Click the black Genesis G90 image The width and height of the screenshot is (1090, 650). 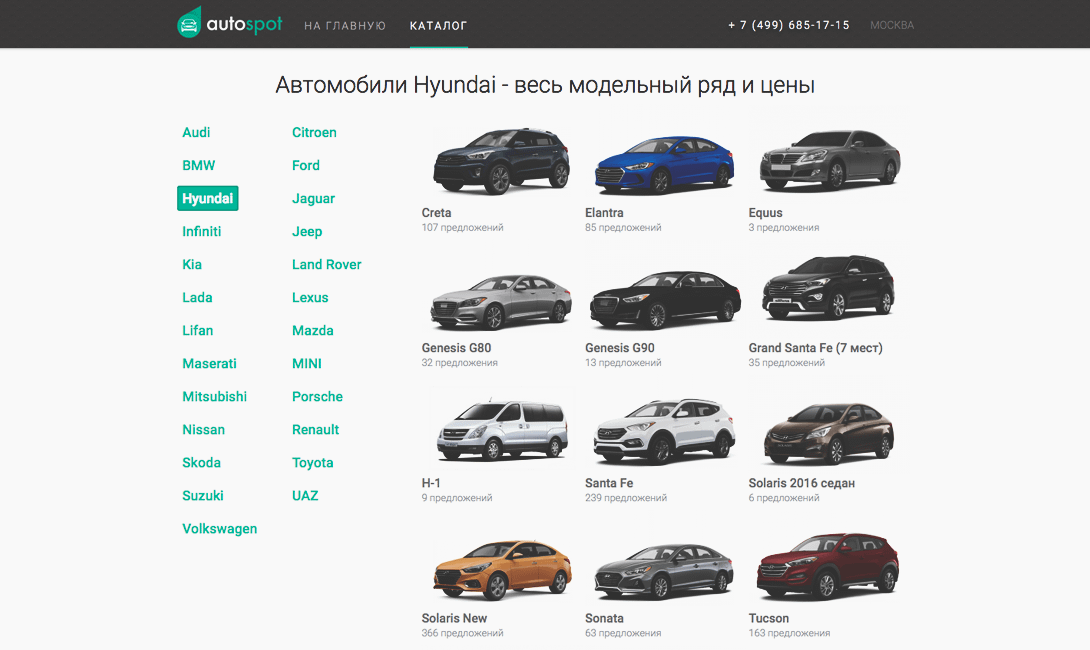pyautogui.click(x=665, y=300)
